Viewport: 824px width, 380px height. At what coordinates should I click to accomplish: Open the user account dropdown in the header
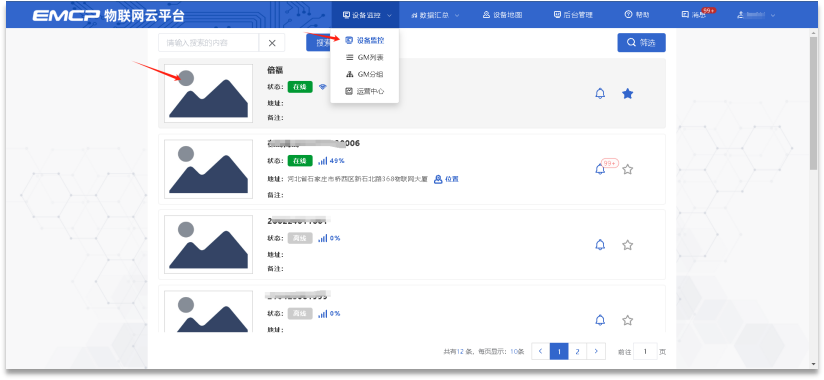pyautogui.click(x=756, y=15)
